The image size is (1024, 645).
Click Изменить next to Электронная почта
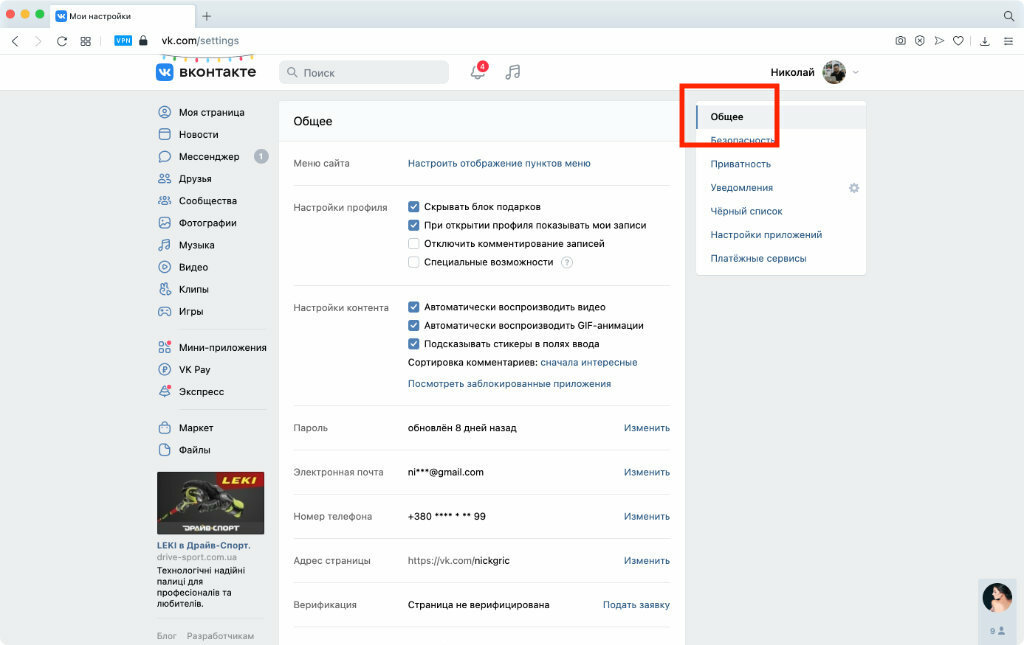point(647,472)
